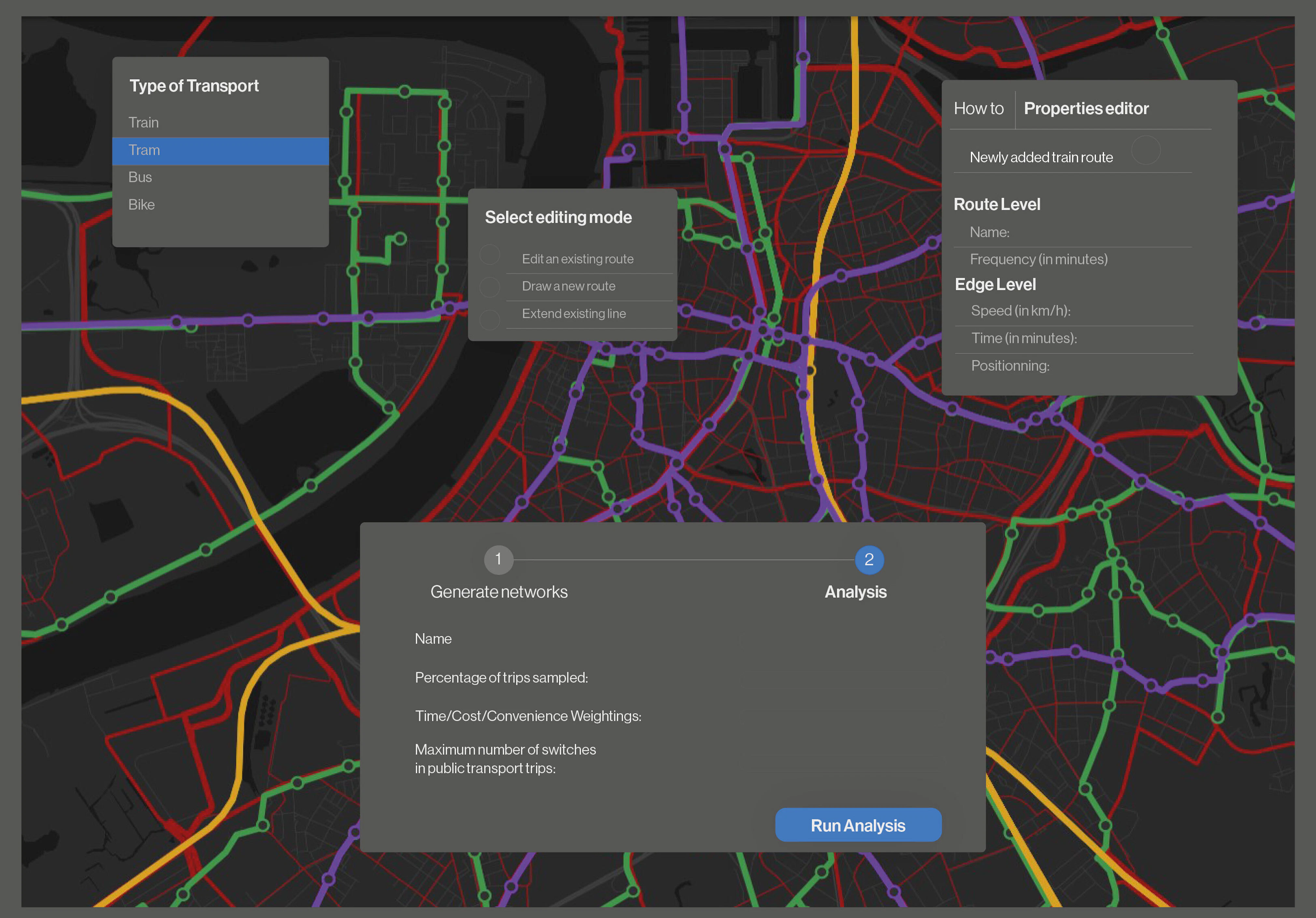Toggle the 'Newly added train route' circle
This screenshot has height=918, width=1316.
point(1146,150)
